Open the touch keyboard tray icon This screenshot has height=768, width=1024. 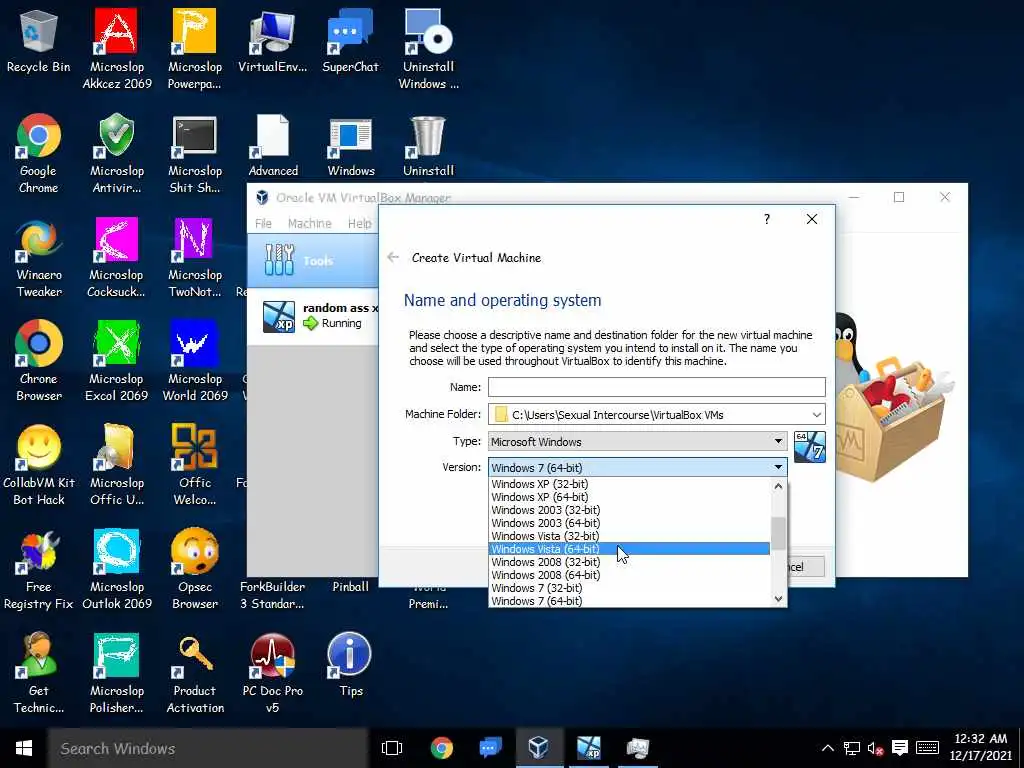927,748
